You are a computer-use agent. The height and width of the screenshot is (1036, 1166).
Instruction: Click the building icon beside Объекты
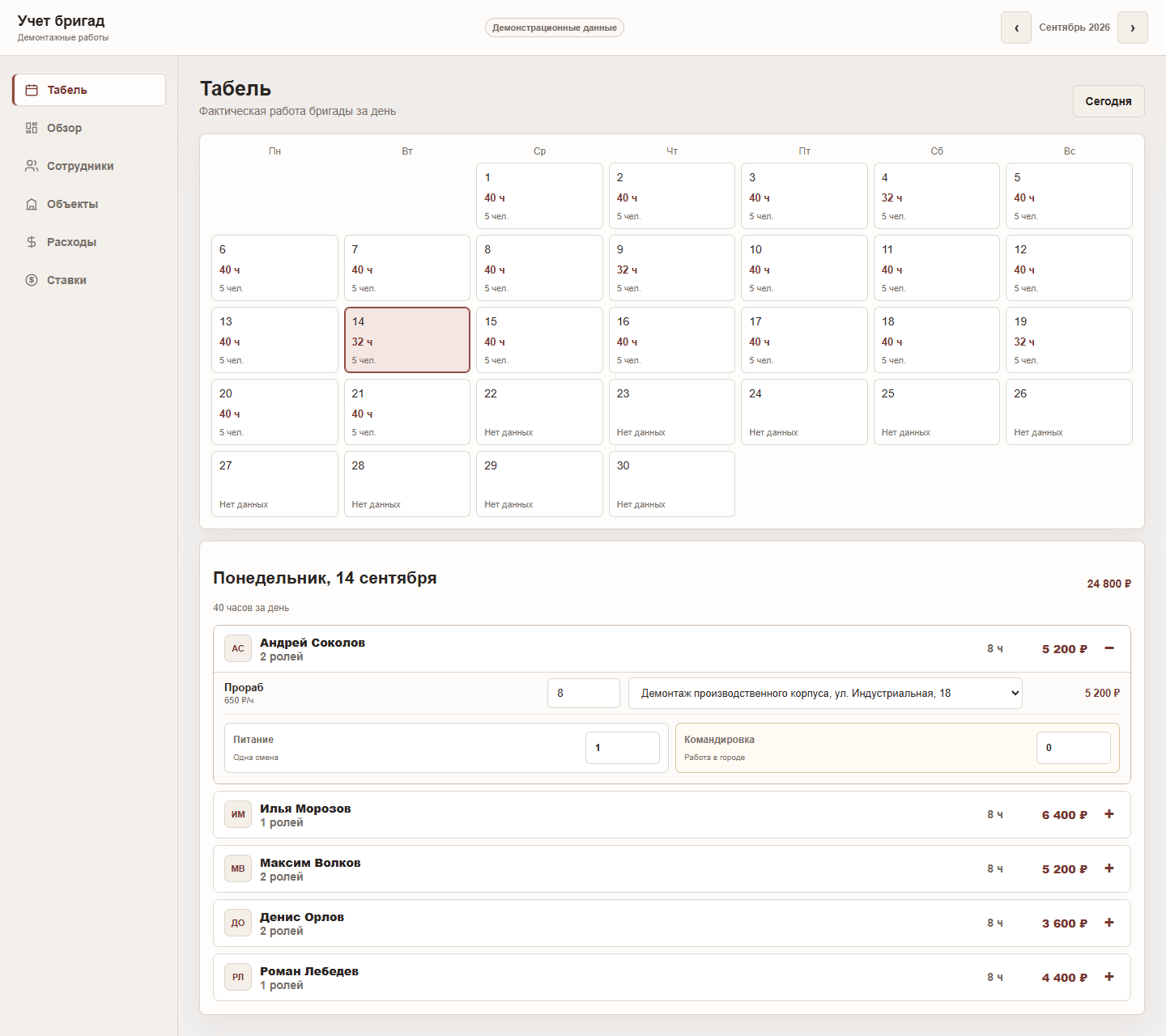click(32, 204)
